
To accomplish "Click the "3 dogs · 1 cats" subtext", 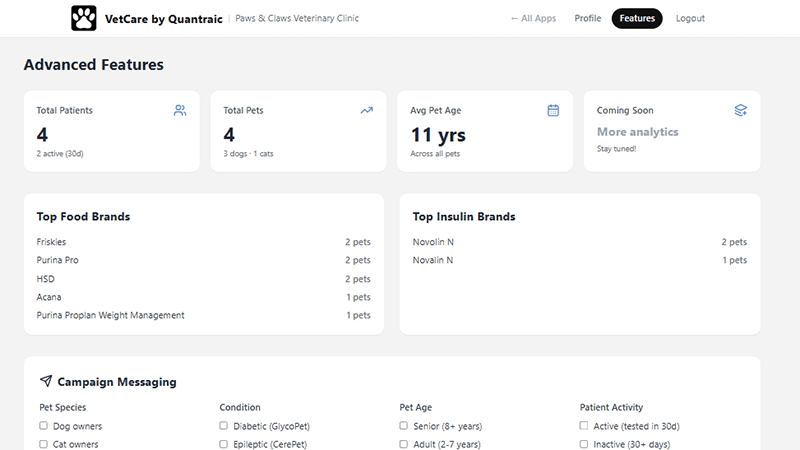I will click(x=248, y=154).
